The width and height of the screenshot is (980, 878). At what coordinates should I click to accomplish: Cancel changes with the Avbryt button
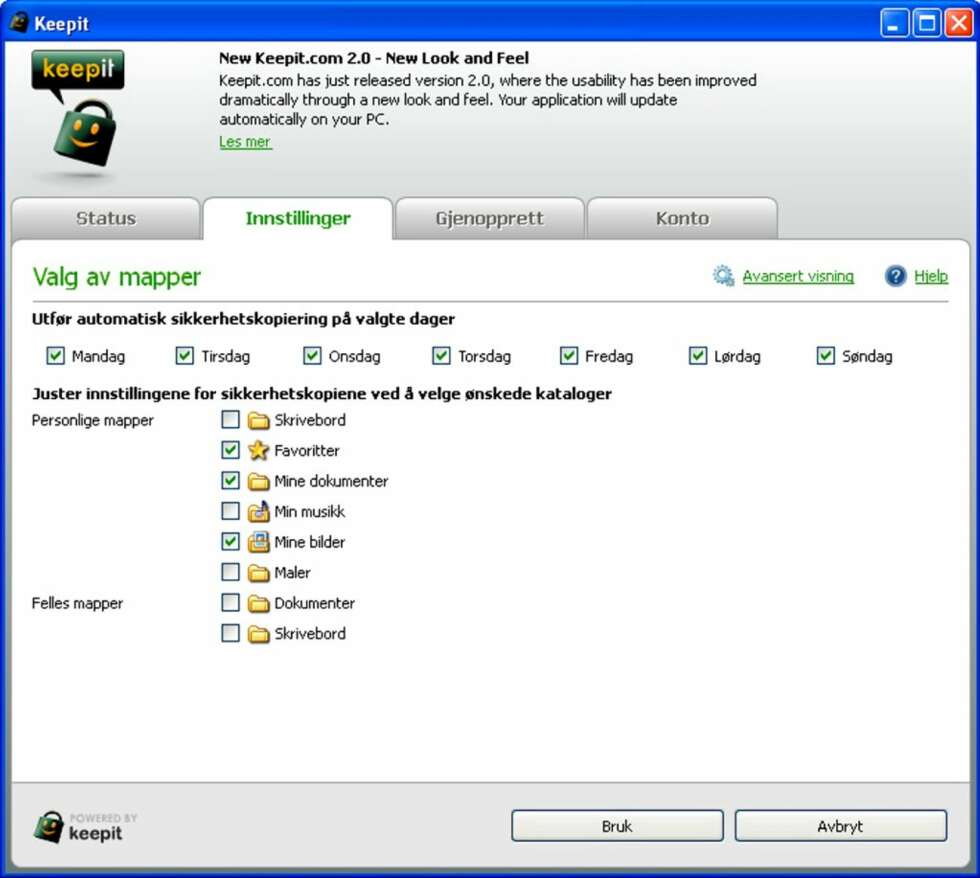(x=840, y=826)
